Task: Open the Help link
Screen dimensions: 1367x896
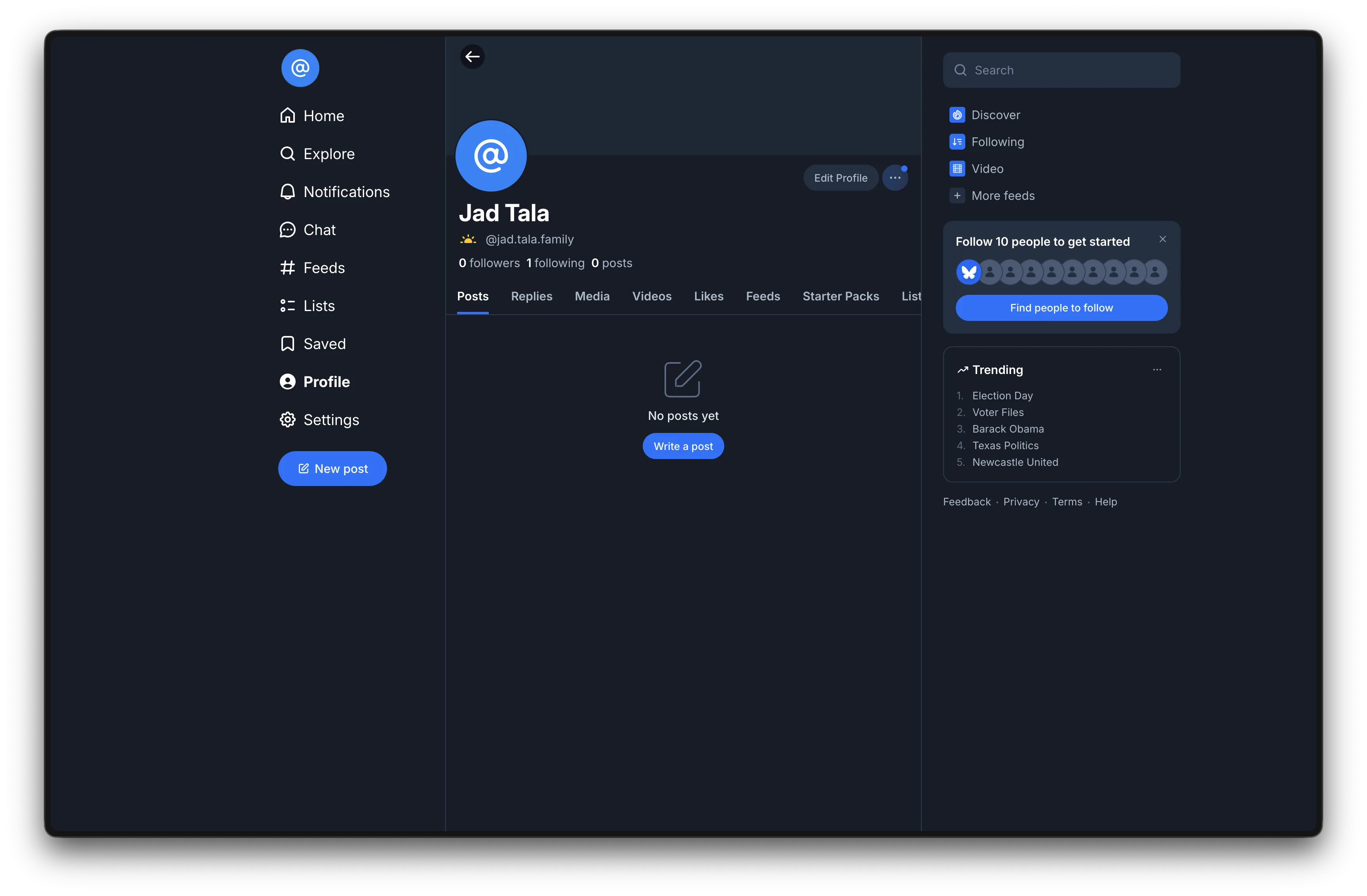Action: pos(1105,502)
